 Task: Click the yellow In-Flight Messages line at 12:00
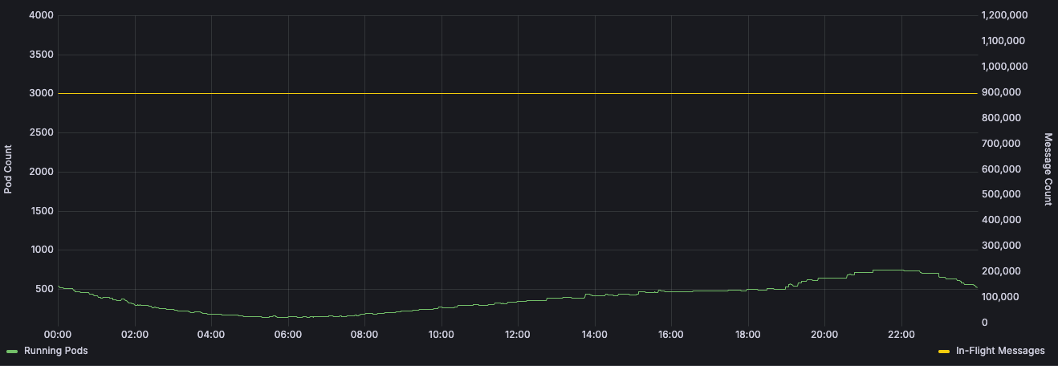(x=518, y=93)
